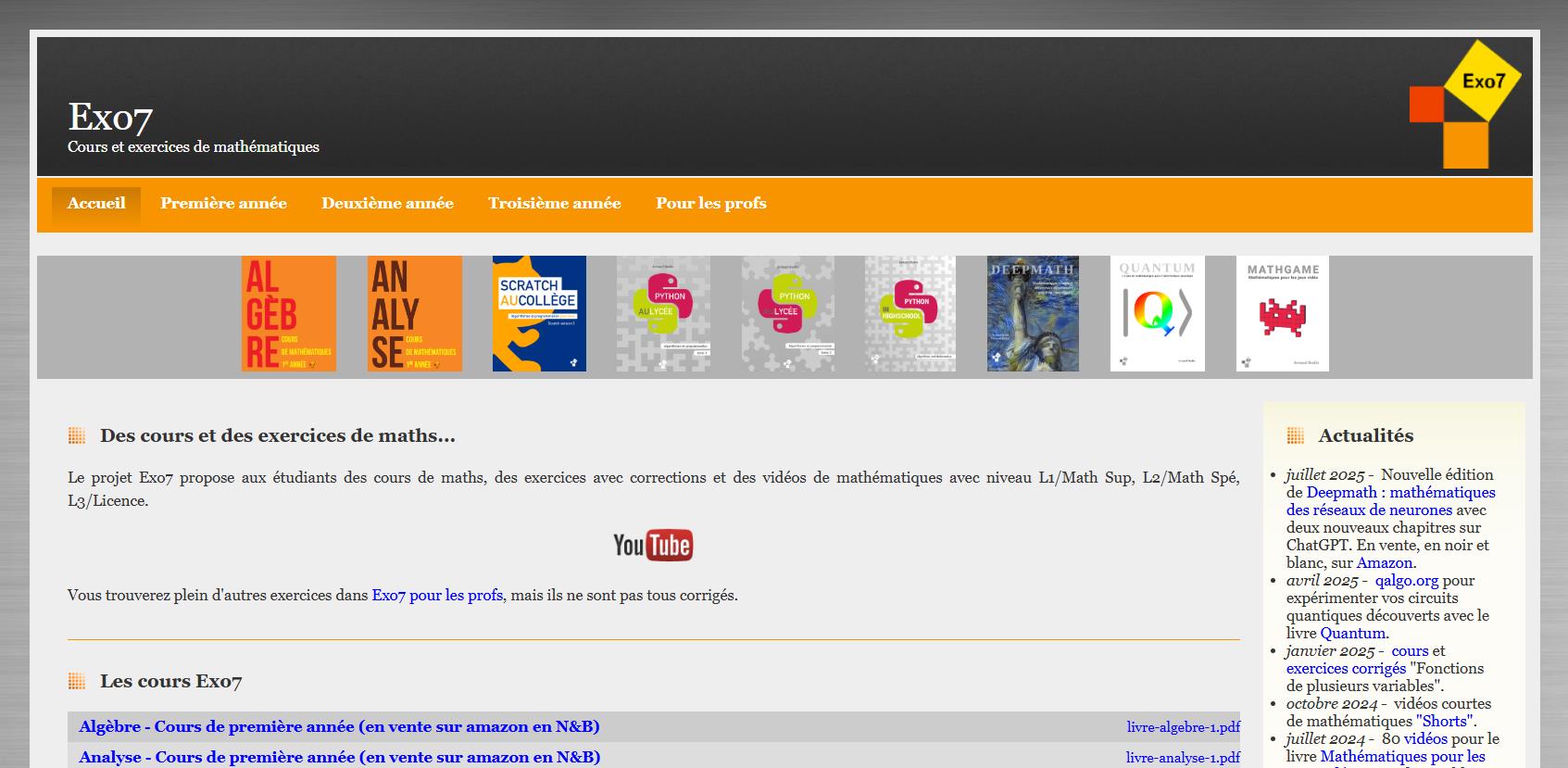Open the Première année menu
1568x768 pixels.
[x=223, y=204]
